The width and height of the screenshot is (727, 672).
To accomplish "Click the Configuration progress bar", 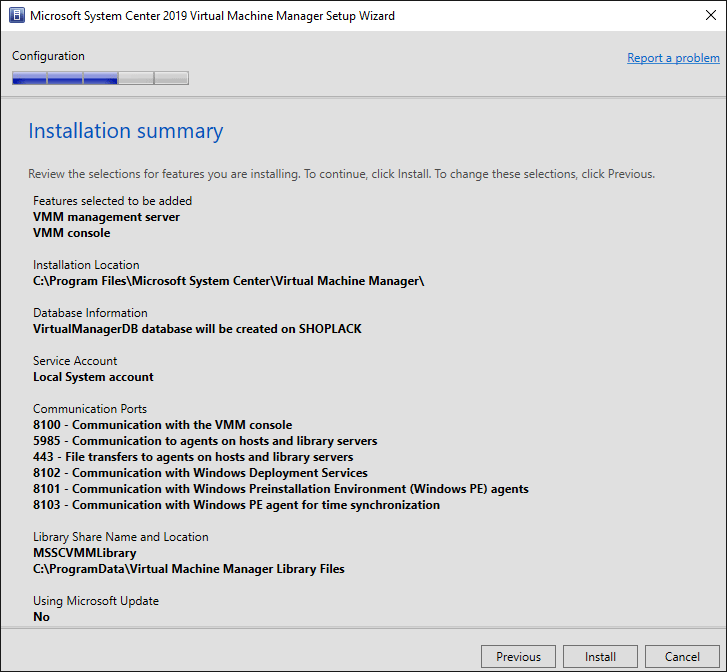I will point(100,78).
